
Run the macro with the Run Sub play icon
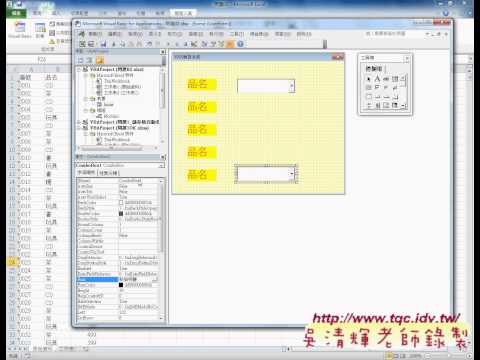point(168,44)
